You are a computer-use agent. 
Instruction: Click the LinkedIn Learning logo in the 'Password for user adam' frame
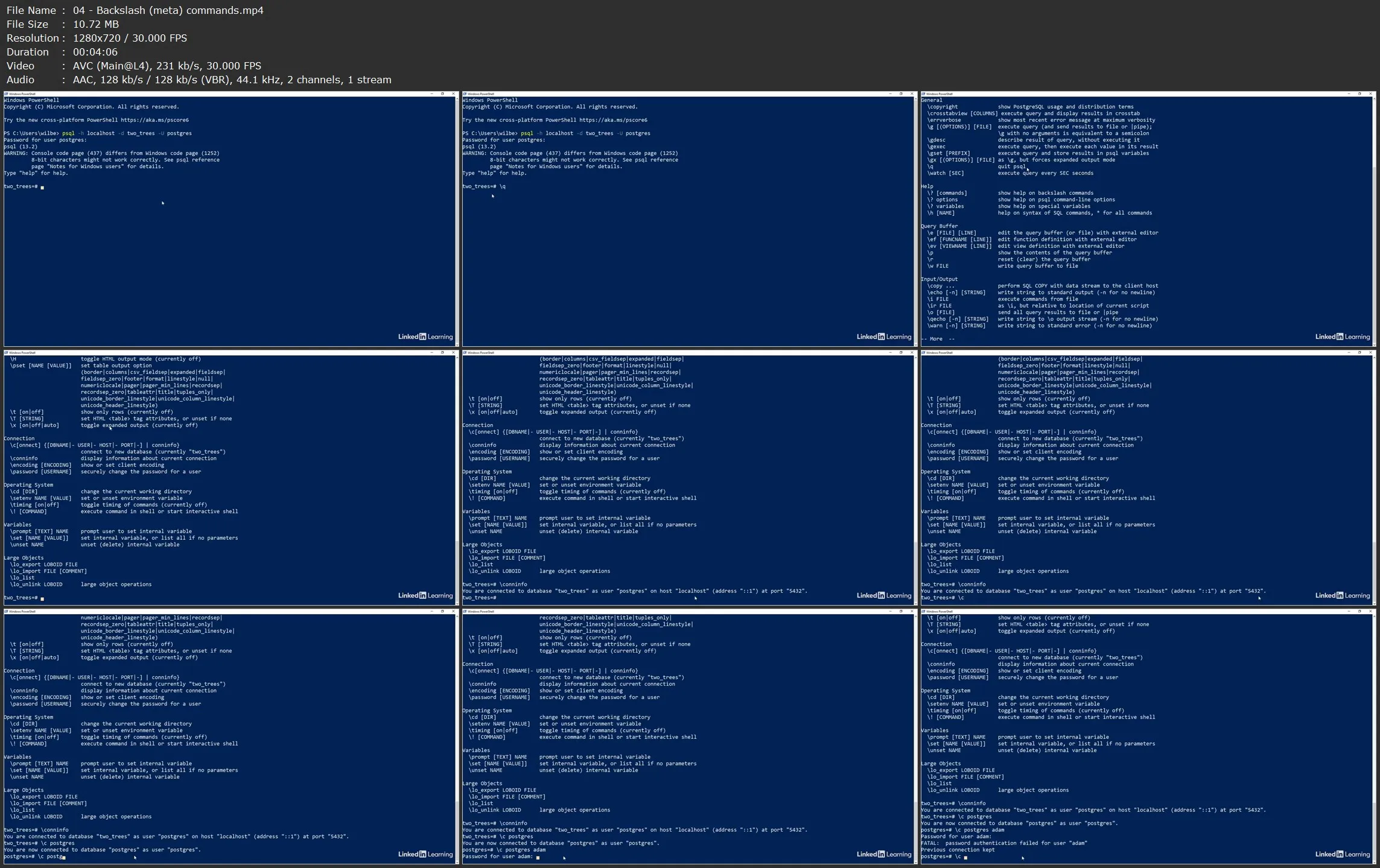pyautogui.click(x=883, y=854)
